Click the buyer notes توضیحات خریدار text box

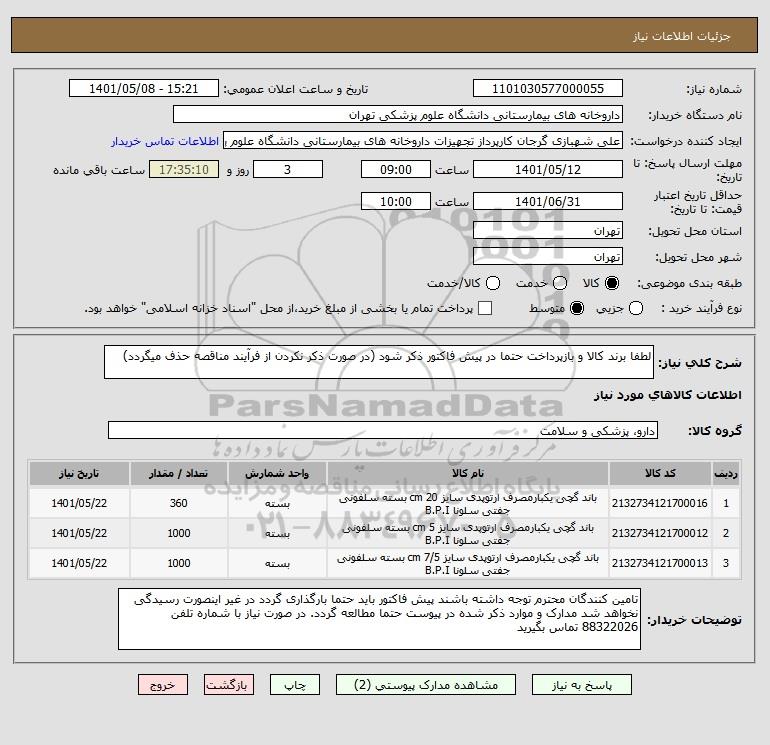coord(379,619)
